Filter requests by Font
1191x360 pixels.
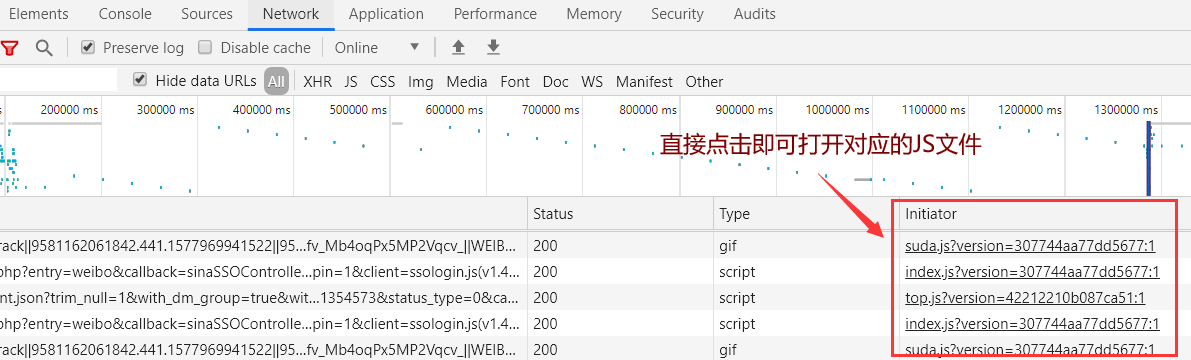click(x=515, y=81)
